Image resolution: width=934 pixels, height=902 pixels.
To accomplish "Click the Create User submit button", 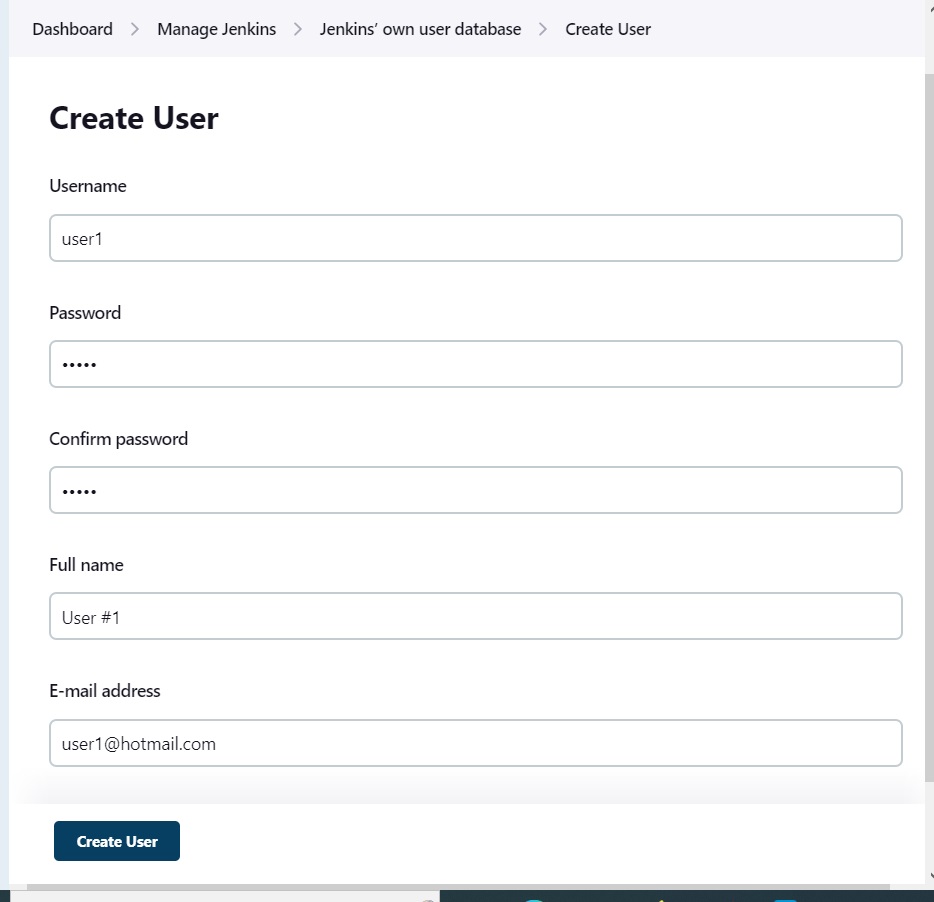I will (117, 841).
